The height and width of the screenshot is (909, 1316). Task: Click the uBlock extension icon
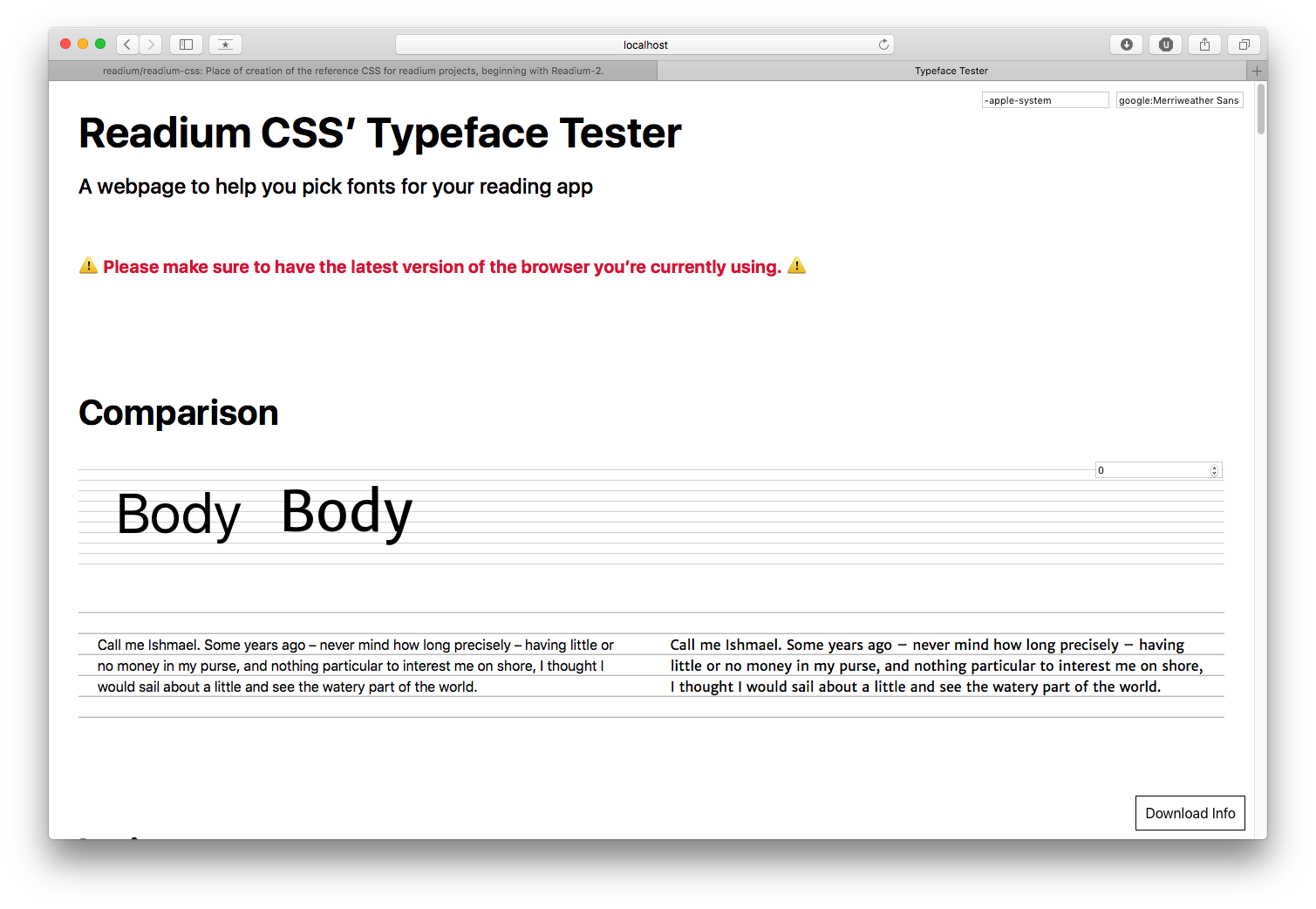[x=1165, y=44]
